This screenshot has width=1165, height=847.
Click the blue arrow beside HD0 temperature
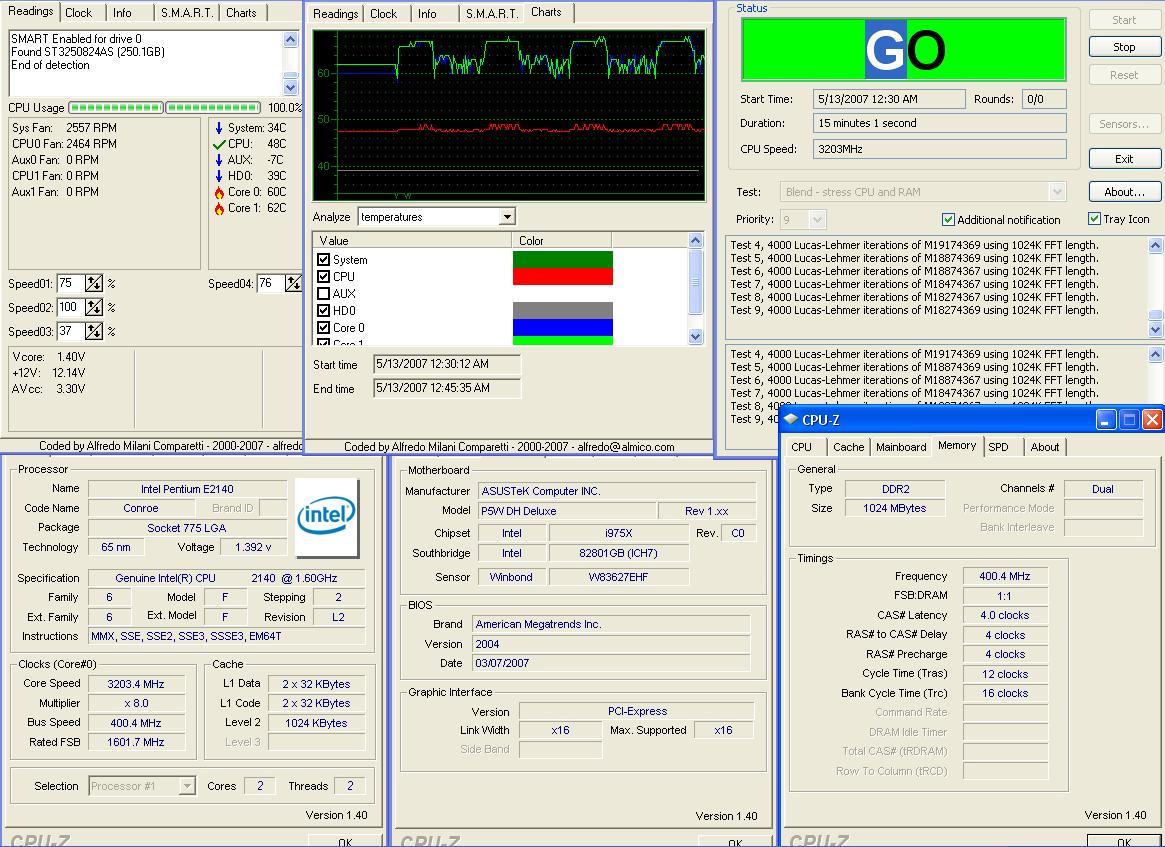[x=219, y=176]
